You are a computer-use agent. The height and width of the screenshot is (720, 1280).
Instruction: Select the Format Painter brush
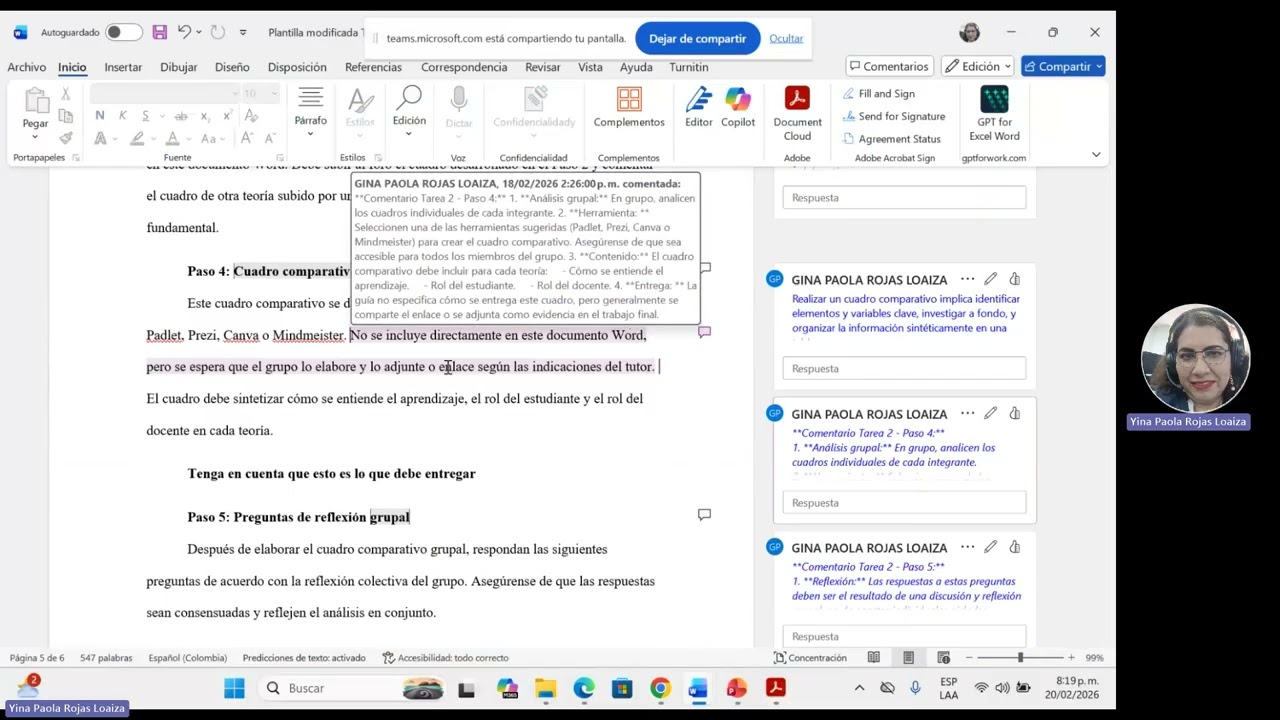(65, 138)
